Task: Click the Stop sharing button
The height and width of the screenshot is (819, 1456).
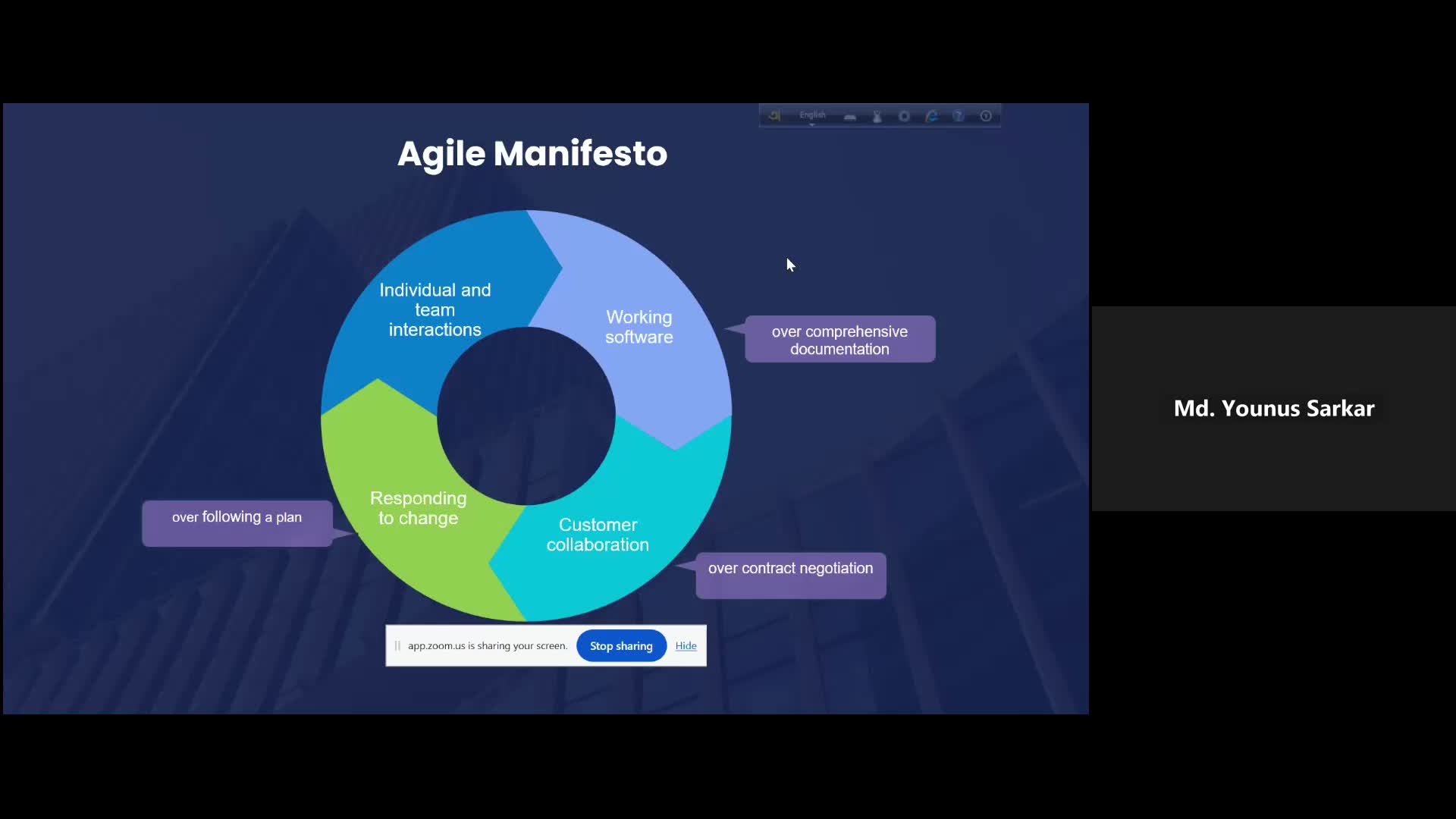Action: coord(621,646)
